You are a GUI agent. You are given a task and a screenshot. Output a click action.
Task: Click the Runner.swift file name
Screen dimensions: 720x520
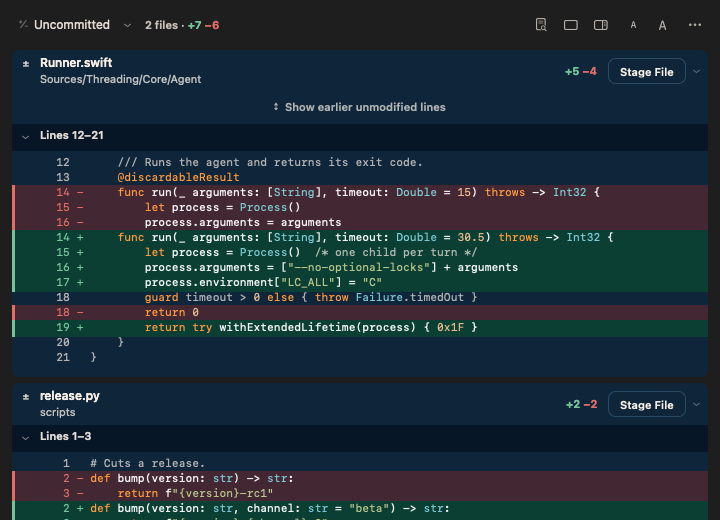76,62
